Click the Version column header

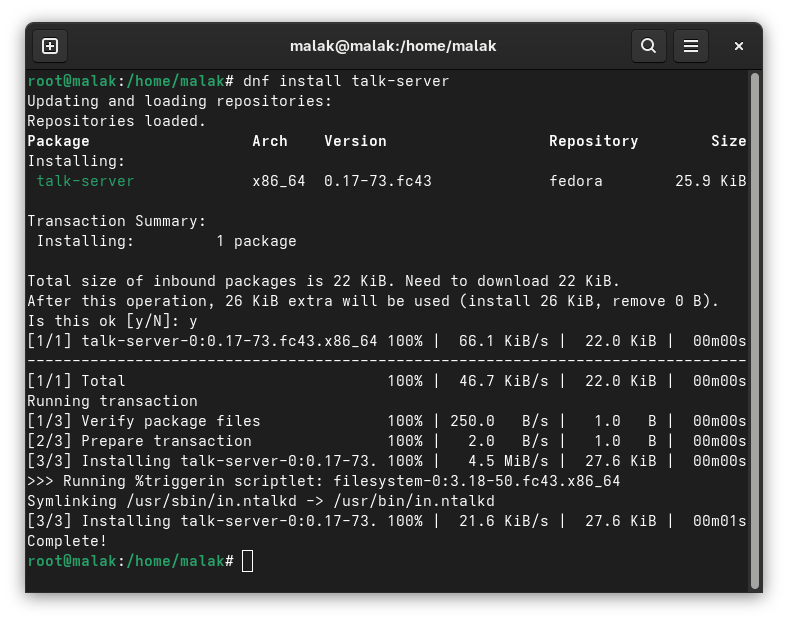pyautogui.click(x=355, y=141)
